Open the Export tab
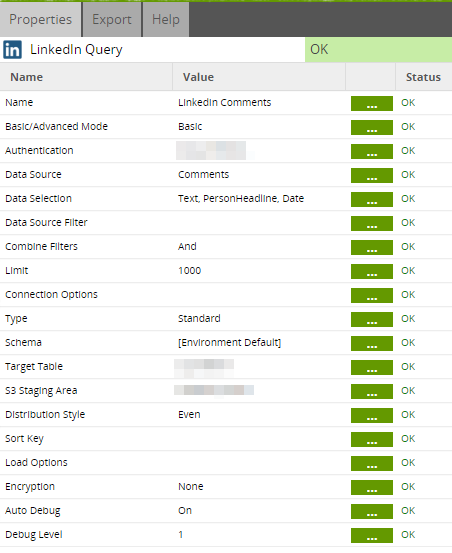Screen dimensions: 452x553 point(112,19)
